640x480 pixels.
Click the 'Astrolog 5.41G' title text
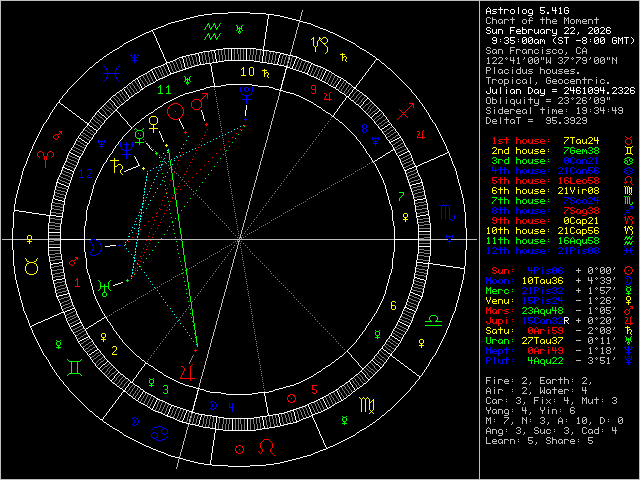tap(527, 11)
